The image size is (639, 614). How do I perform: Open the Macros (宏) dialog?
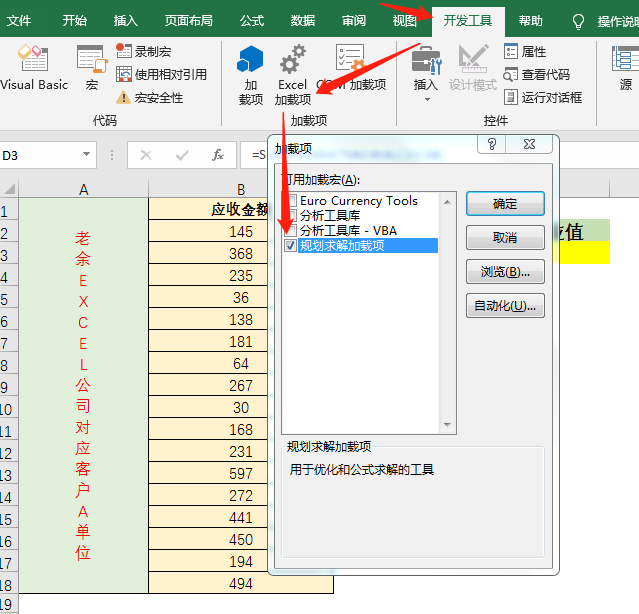point(92,68)
